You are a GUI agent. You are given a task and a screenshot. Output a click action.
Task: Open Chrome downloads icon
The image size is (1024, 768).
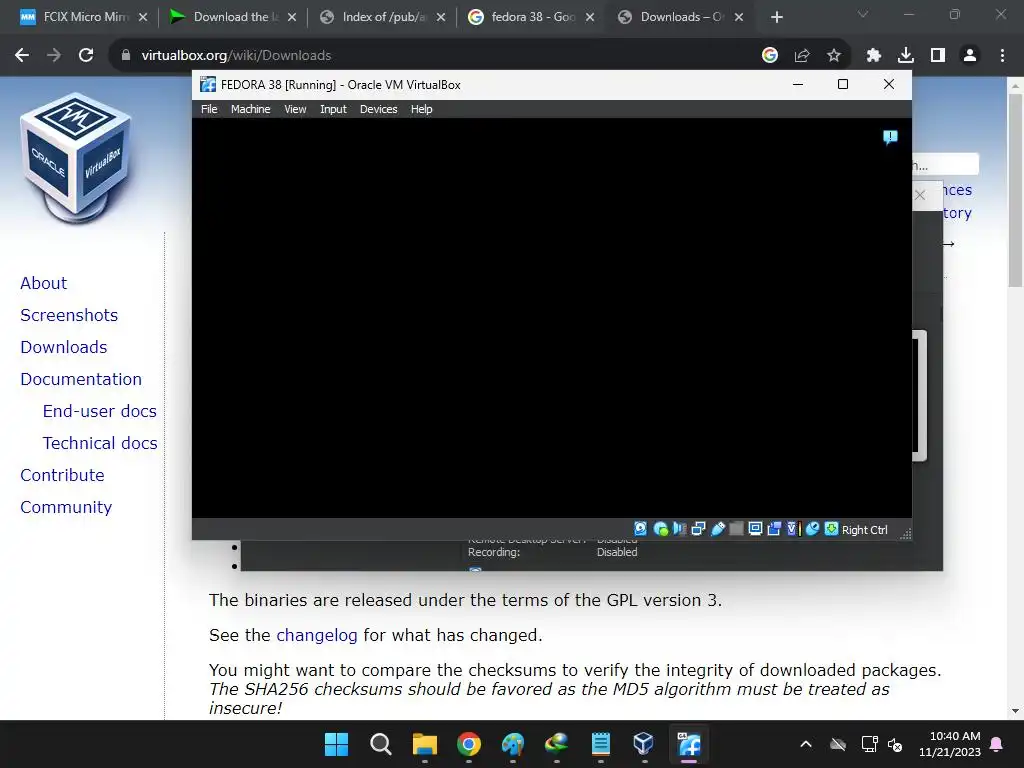point(906,56)
